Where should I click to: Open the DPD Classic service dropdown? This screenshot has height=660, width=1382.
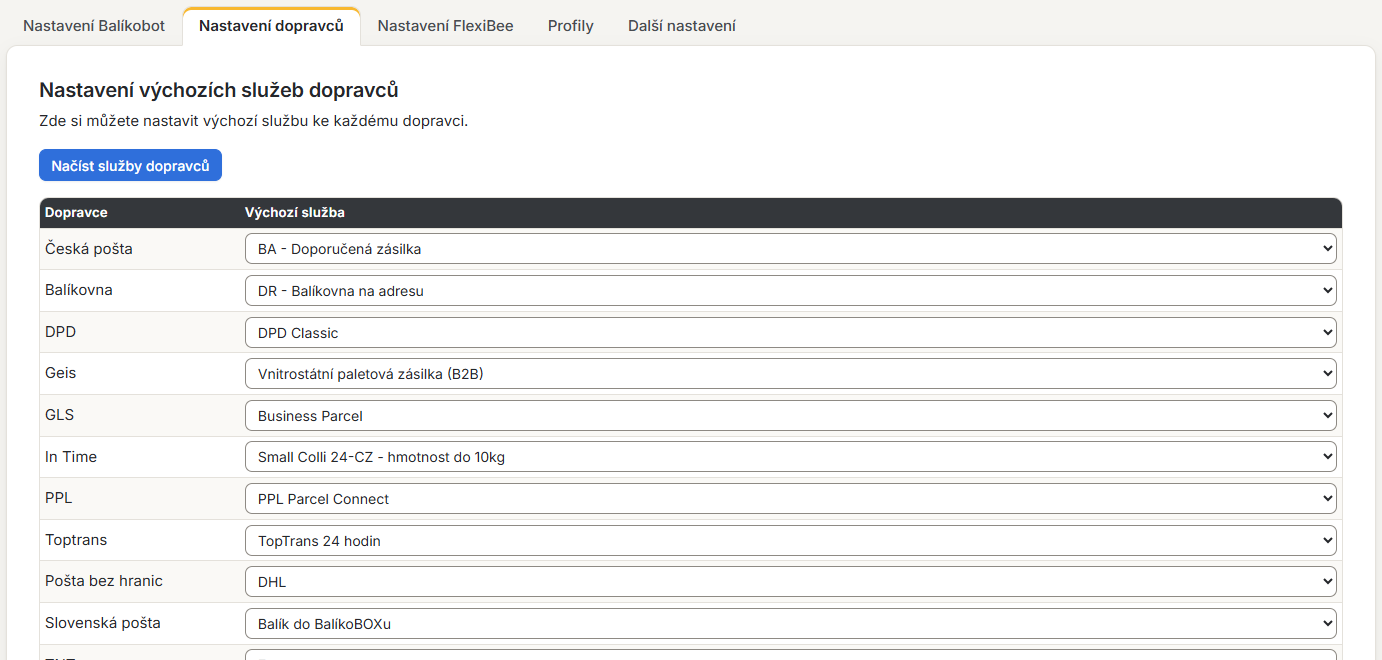pos(790,332)
